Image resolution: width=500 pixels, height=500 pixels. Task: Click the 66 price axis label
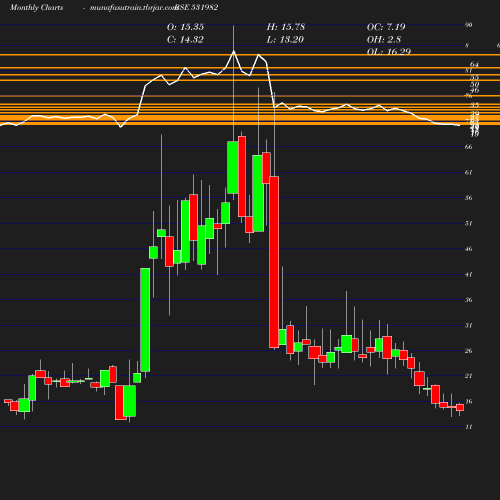click(x=468, y=147)
